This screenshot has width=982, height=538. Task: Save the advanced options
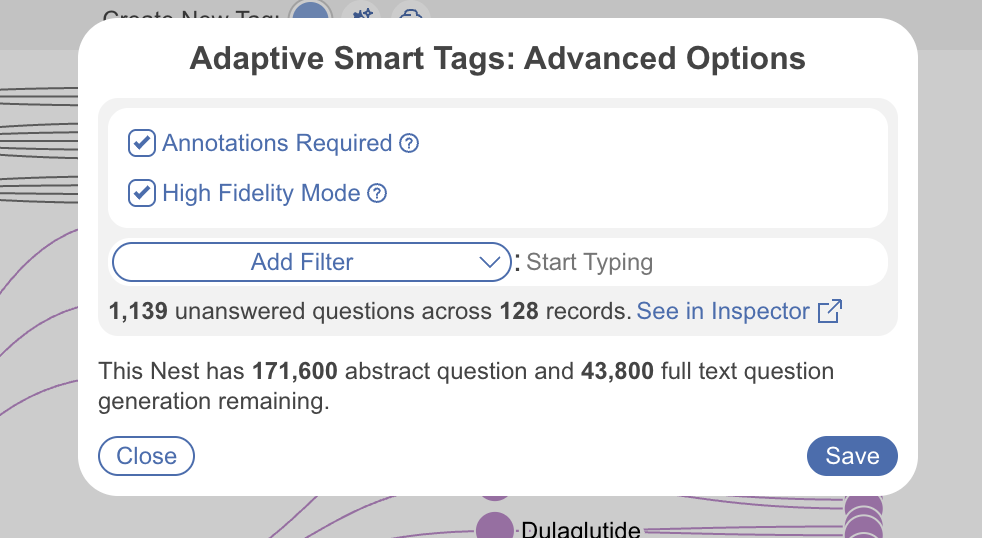coord(852,456)
